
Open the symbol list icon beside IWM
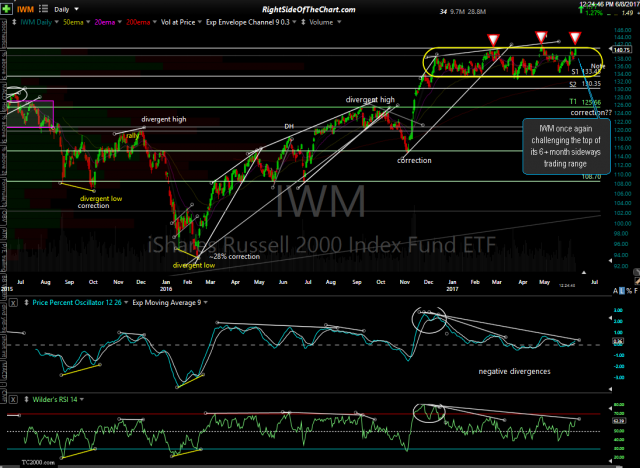pos(43,9)
